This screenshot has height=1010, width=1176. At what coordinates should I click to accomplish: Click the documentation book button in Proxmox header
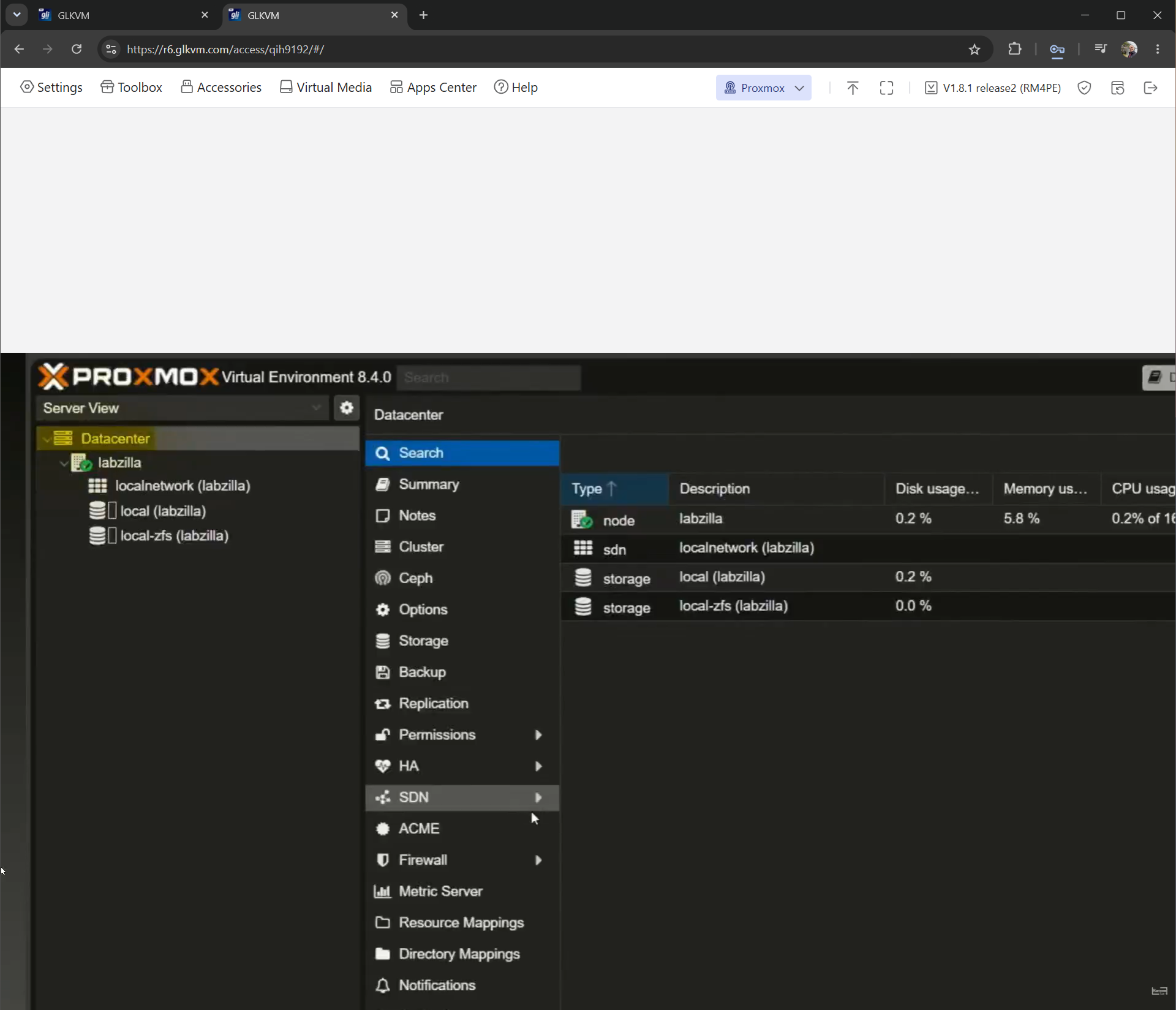[x=1159, y=377]
